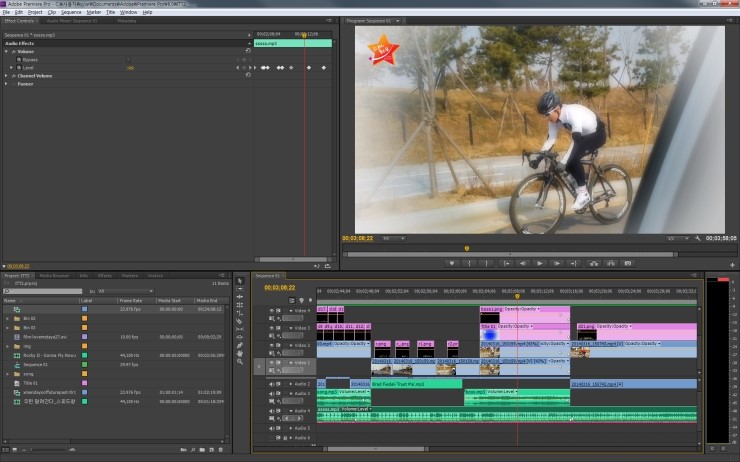This screenshot has height=462, width=740.
Task: Select the Track Select tool
Action: pyautogui.click(x=240, y=288)
